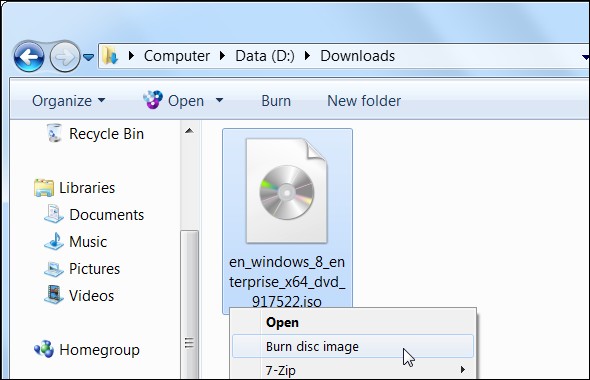
Task: Select Libraries in navigation pane
Action: pyautogui.click(x=87, y=188)
